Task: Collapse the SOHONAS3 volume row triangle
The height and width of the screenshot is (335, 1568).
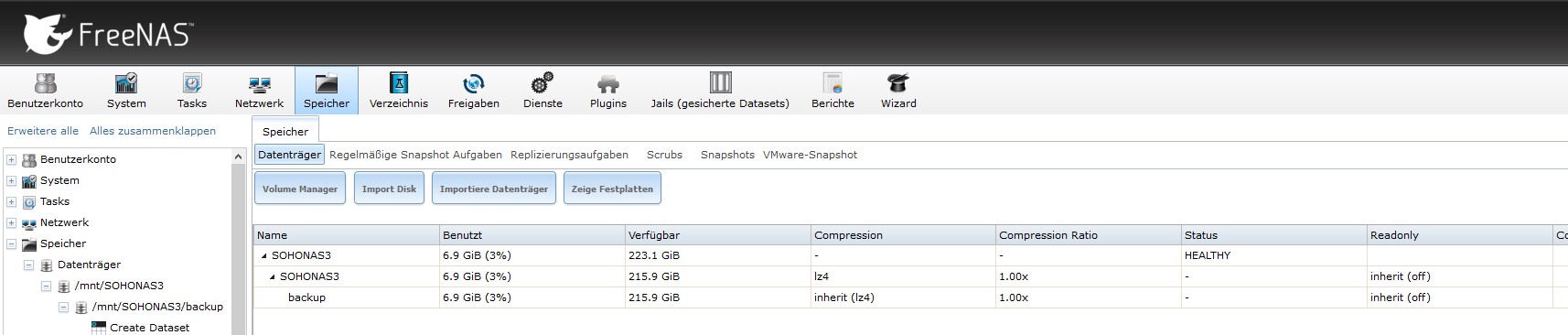Action: coord(264,256)
